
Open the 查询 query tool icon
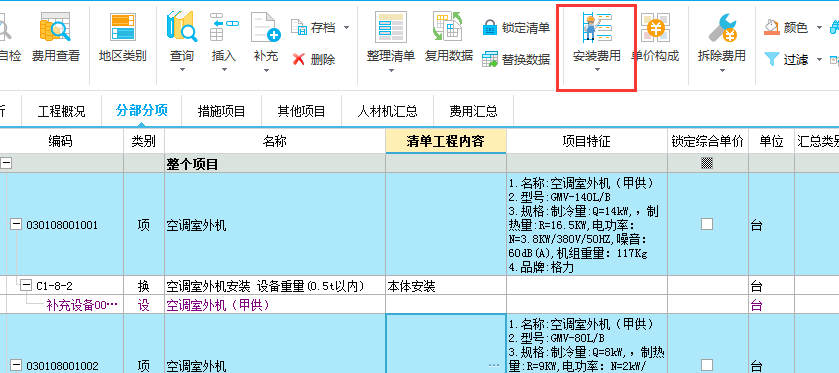pyautogui.click(x=182, y=27)
